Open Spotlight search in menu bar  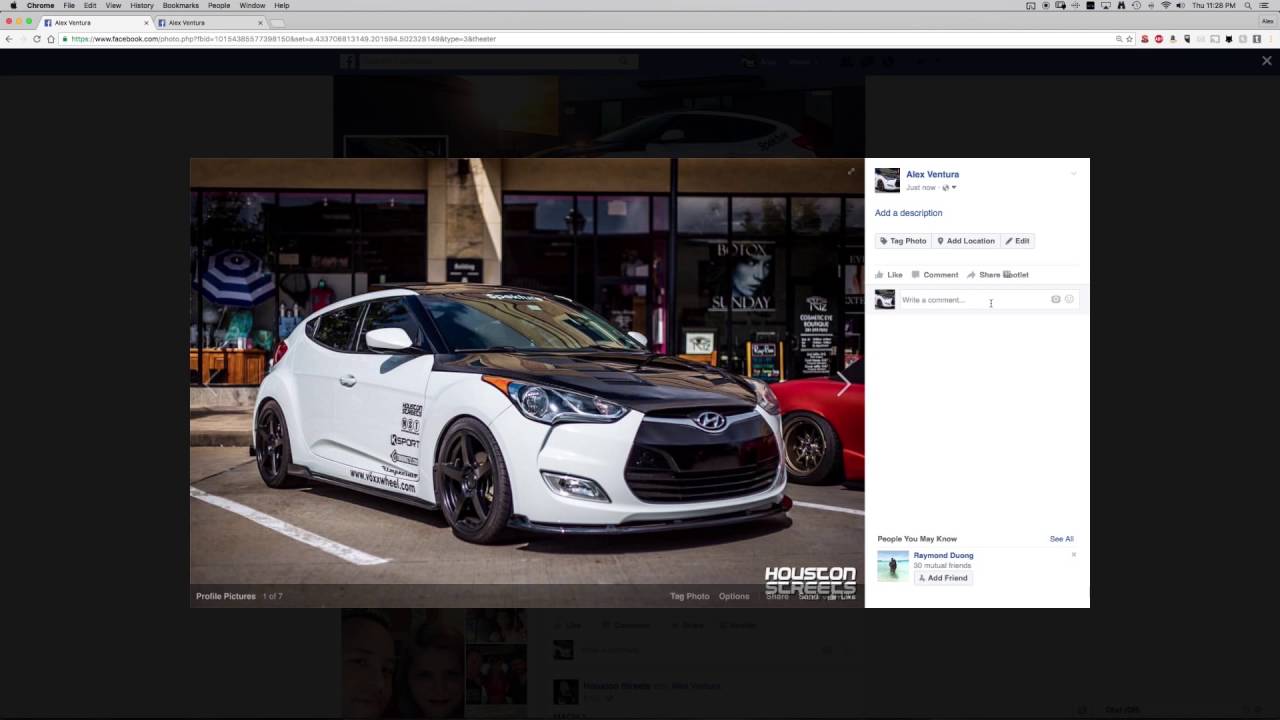pos(1248,5)
